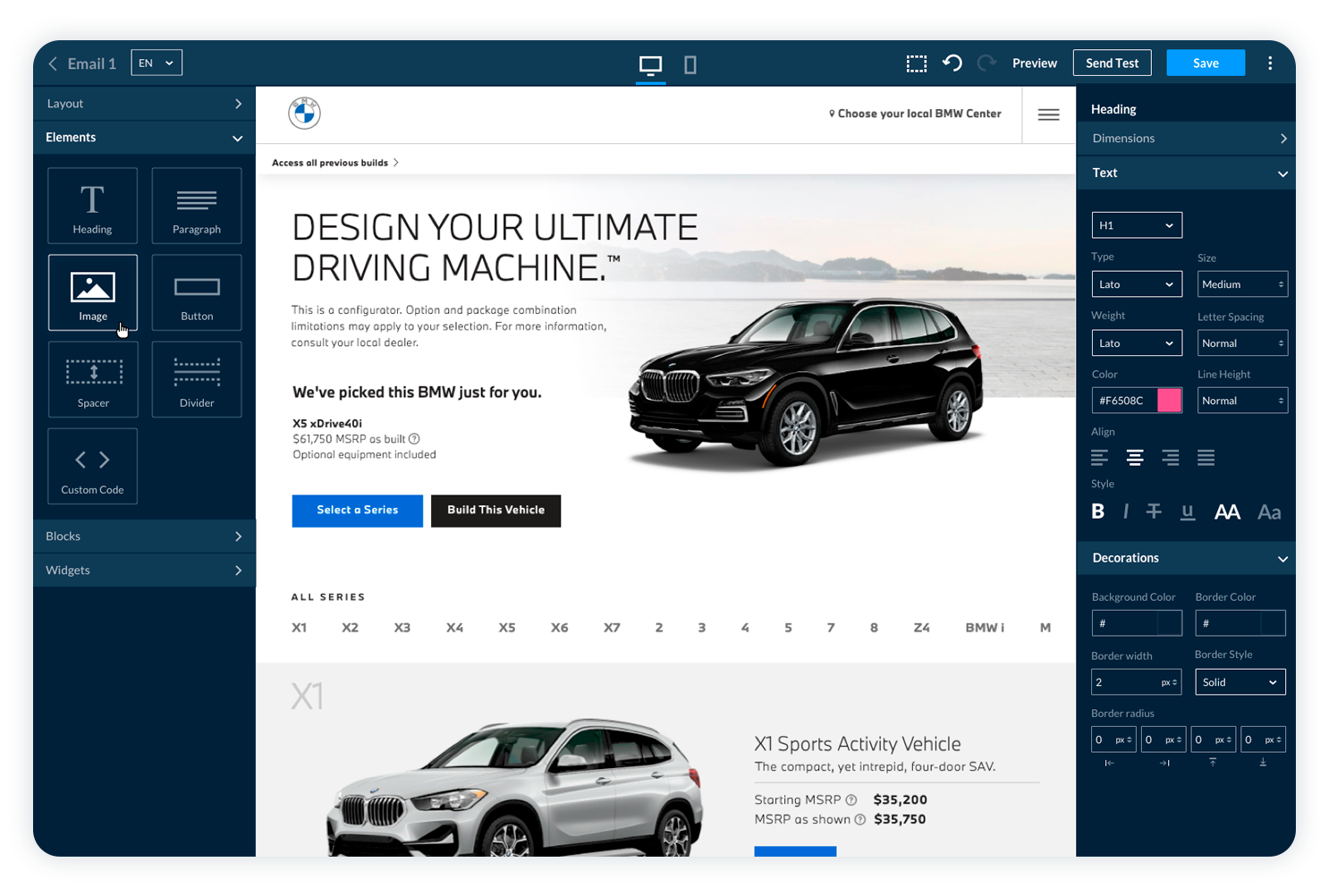Click the Build This Vehicle button
The height and width of the screenshot is (896, 1337).
(495, 511)
